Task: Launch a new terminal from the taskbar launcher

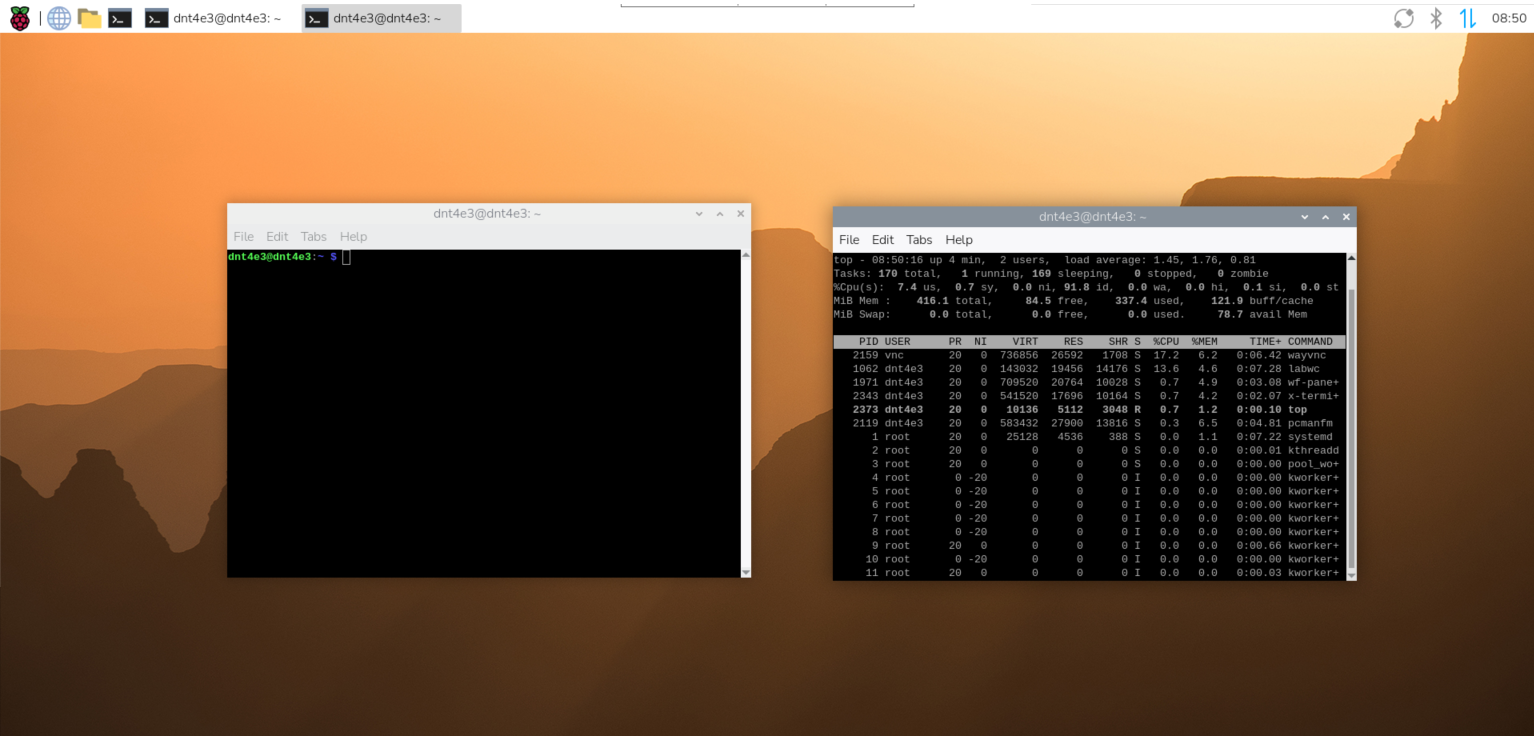Action: pos(120,17)
